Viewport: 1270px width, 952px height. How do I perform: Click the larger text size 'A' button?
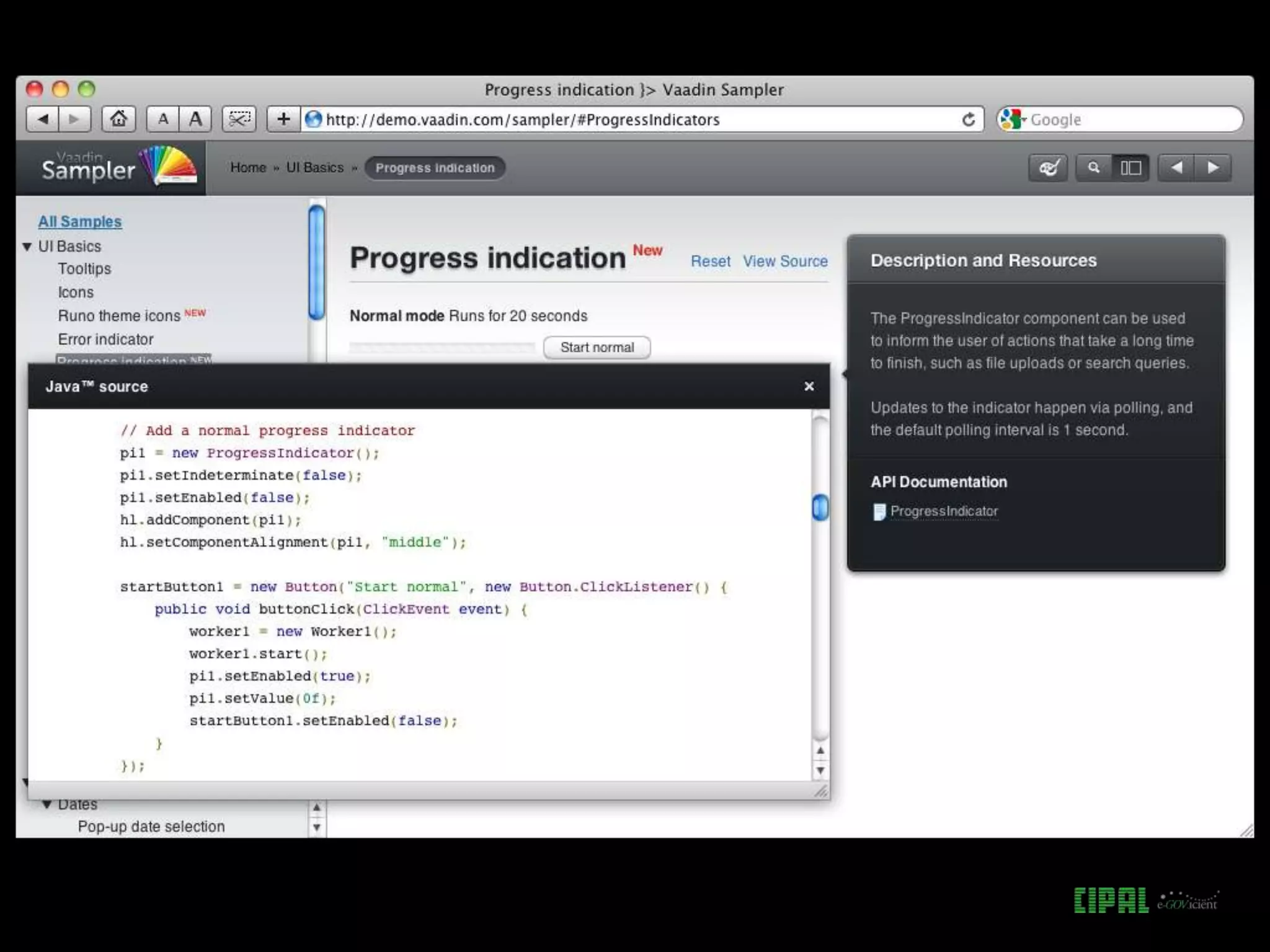pos(195,119)
